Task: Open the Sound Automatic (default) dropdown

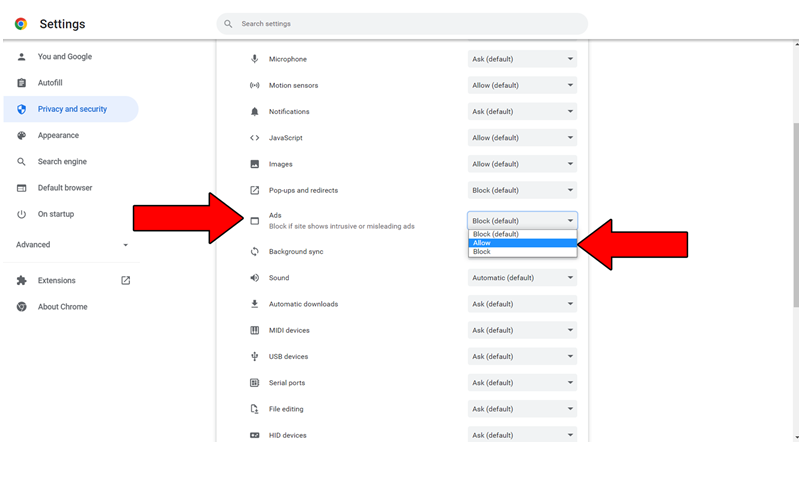Action: [522, 278]
